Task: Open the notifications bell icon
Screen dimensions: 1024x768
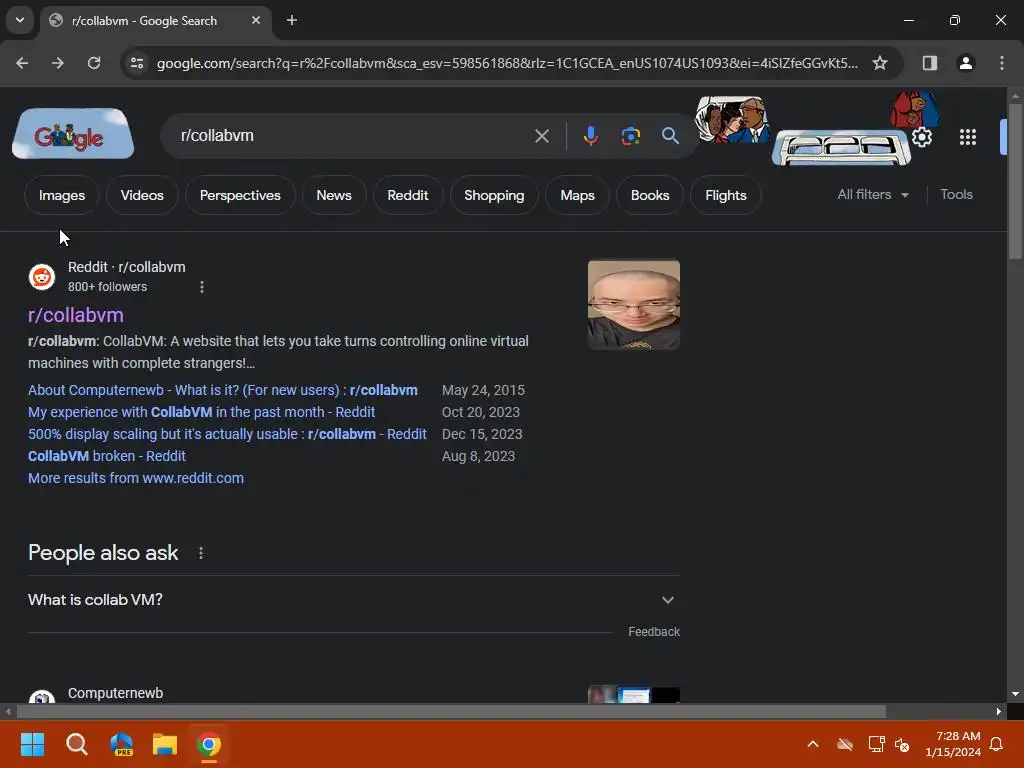Action: (997, 744)
